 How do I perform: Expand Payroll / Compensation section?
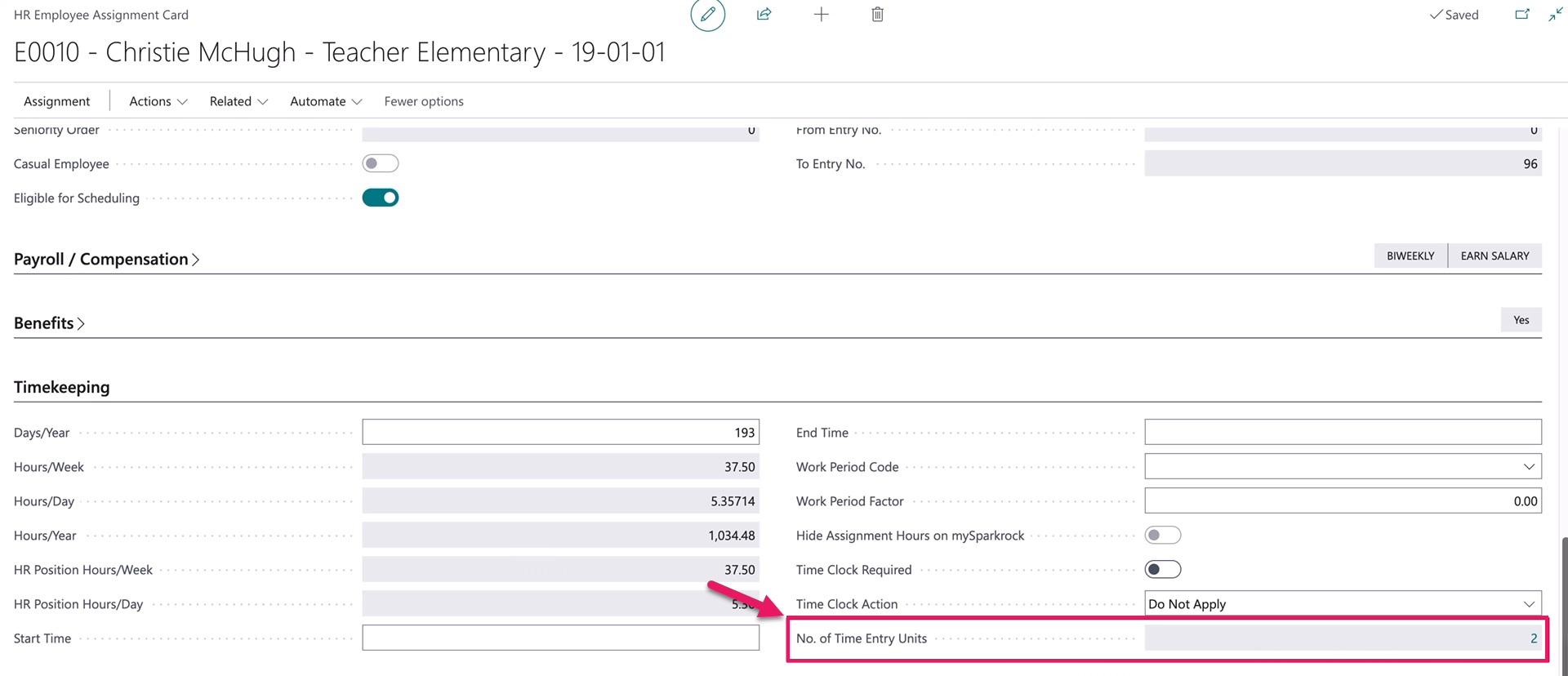click(x=106, y=260)
